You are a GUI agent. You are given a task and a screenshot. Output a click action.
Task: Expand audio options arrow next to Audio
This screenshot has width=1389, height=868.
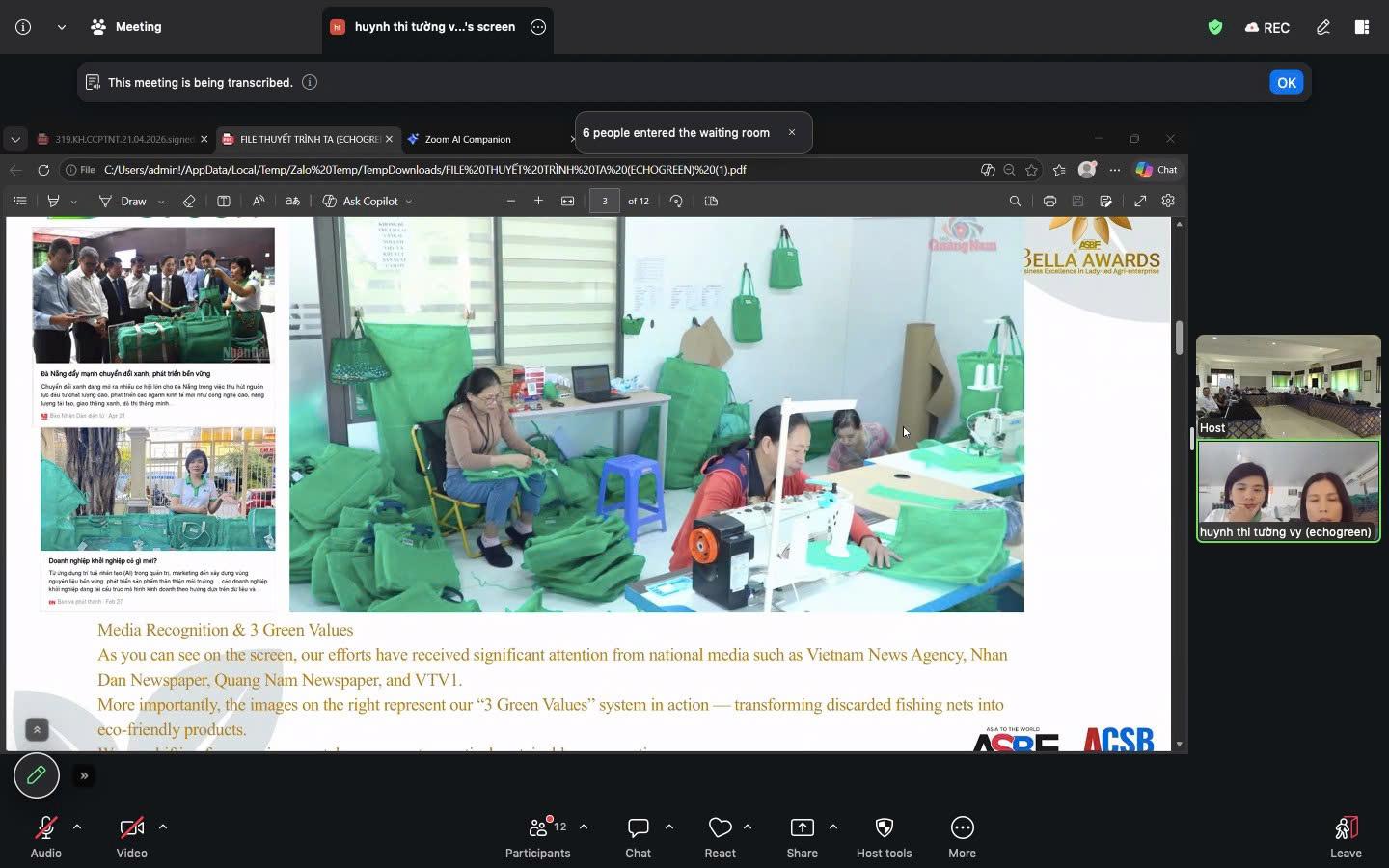pos(77,827)
